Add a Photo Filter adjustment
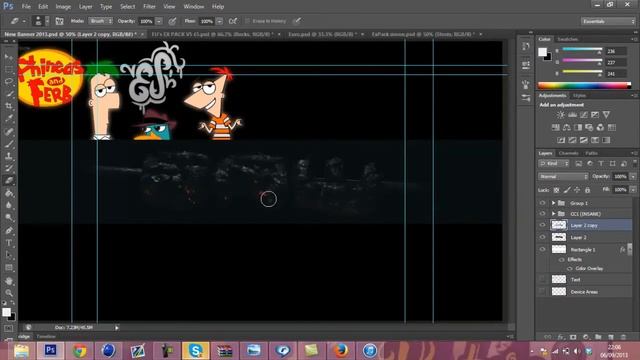 pyautogui.click(x=589, y=127)
